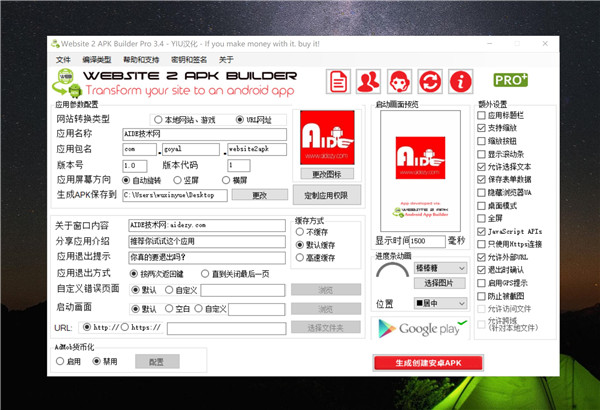Select 空白 splash screen option

[178, 309]
